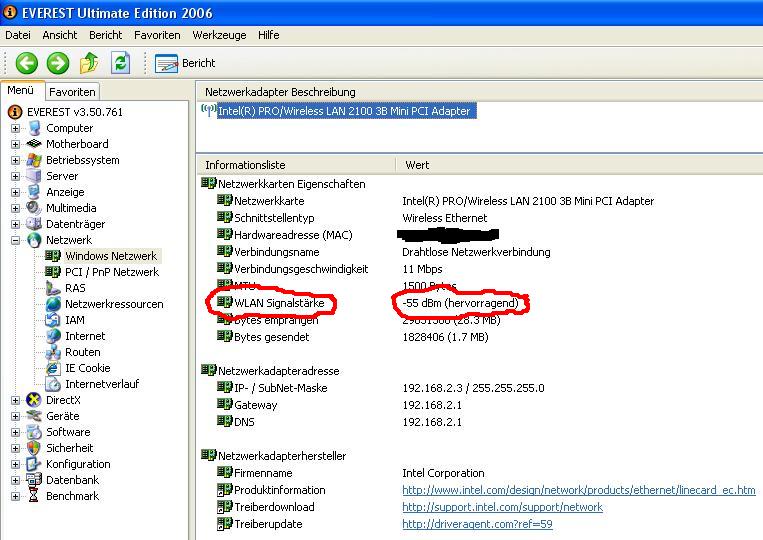
Task: Expand the Betriebssystem tree node
Action: 16,161
